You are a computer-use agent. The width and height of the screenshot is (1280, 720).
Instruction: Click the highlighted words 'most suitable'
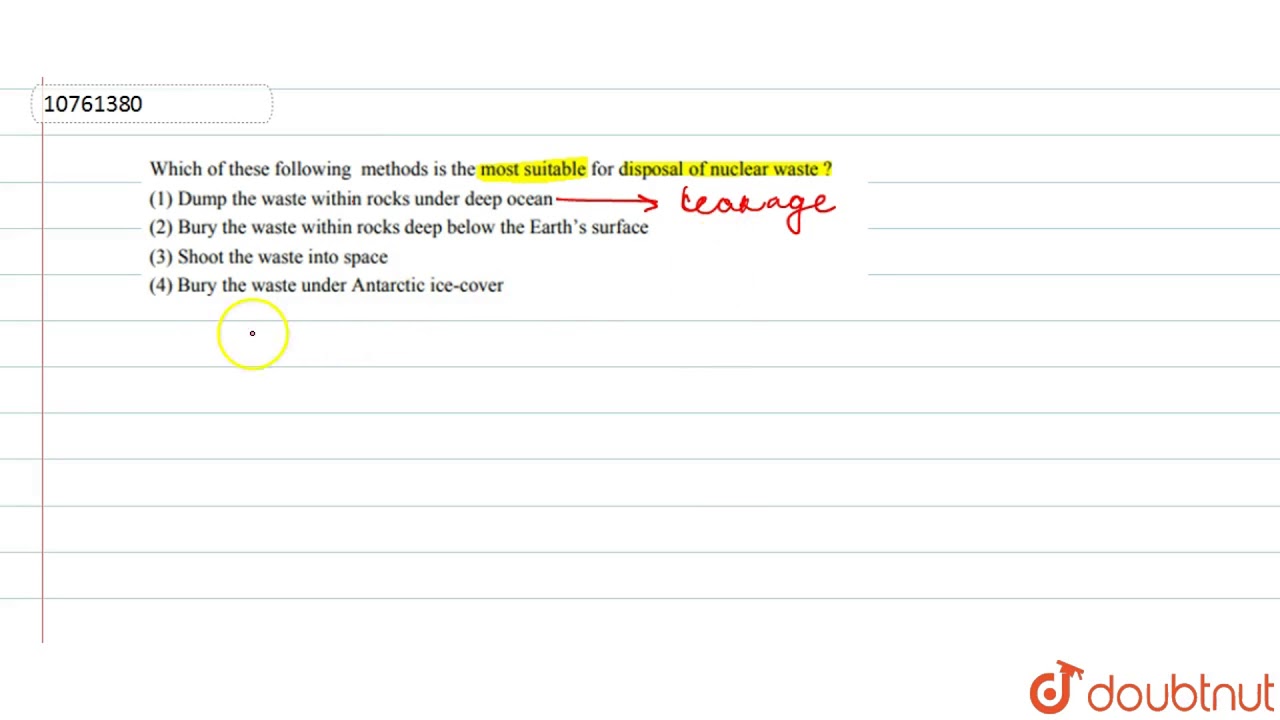(533, 169)
